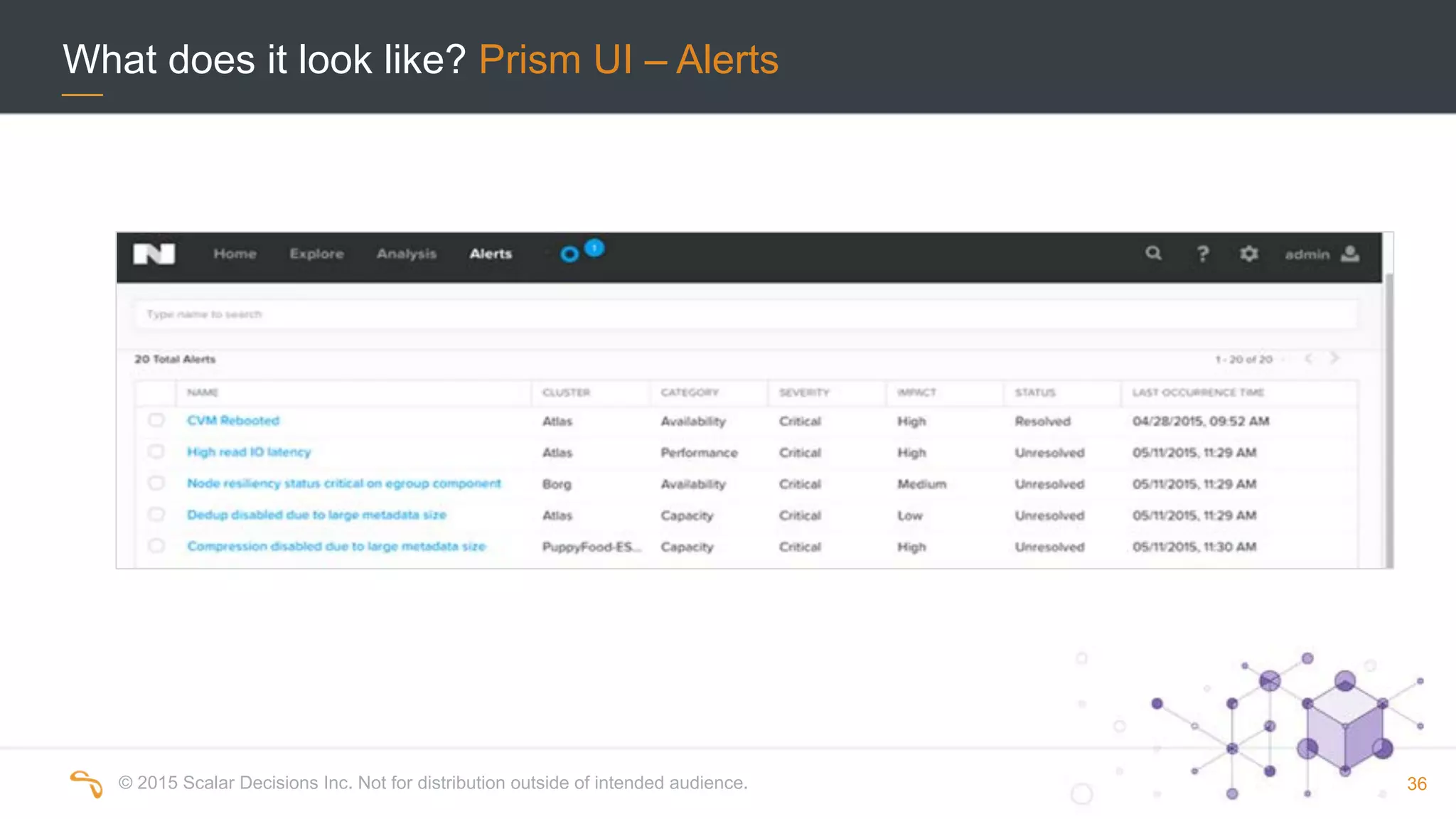Screen dimensions: 1456x819
Task: Click the Performance category cell
Action: coord(699,453)
